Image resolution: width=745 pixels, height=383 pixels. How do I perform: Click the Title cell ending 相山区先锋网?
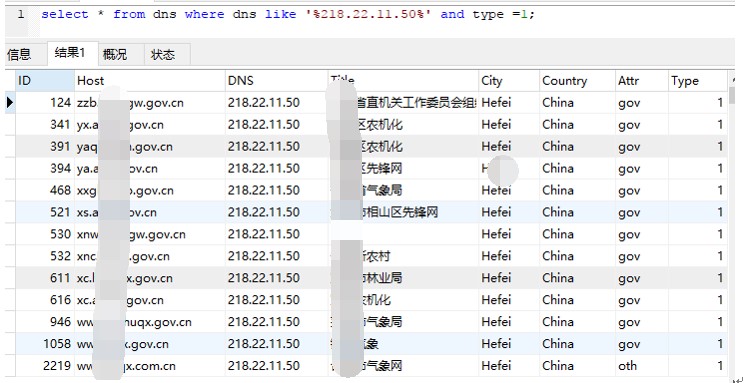[403, 212]
